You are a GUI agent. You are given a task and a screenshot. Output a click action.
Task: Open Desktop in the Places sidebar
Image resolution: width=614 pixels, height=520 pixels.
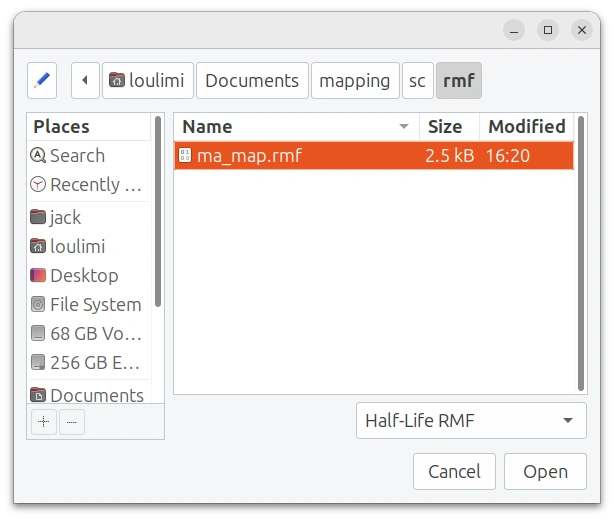tap(89, 275)
